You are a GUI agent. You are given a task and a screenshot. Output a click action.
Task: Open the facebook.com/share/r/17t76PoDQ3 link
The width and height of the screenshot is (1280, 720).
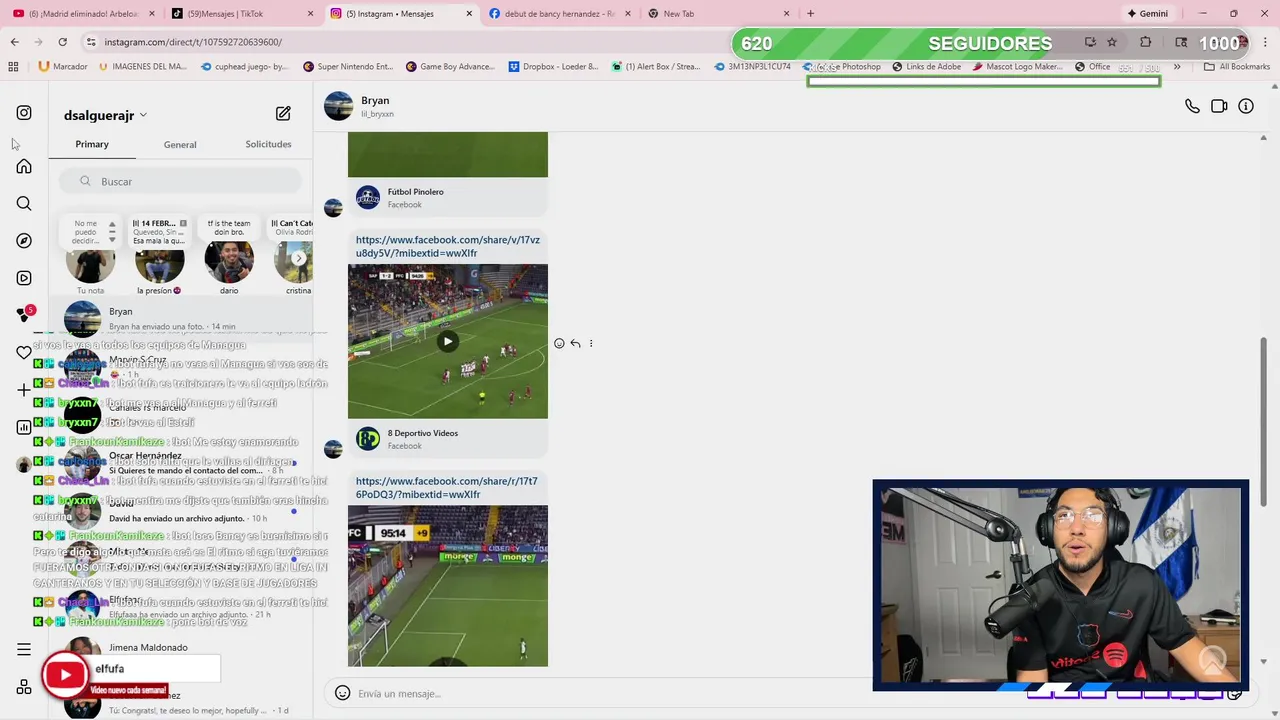(x=446, y=488)
